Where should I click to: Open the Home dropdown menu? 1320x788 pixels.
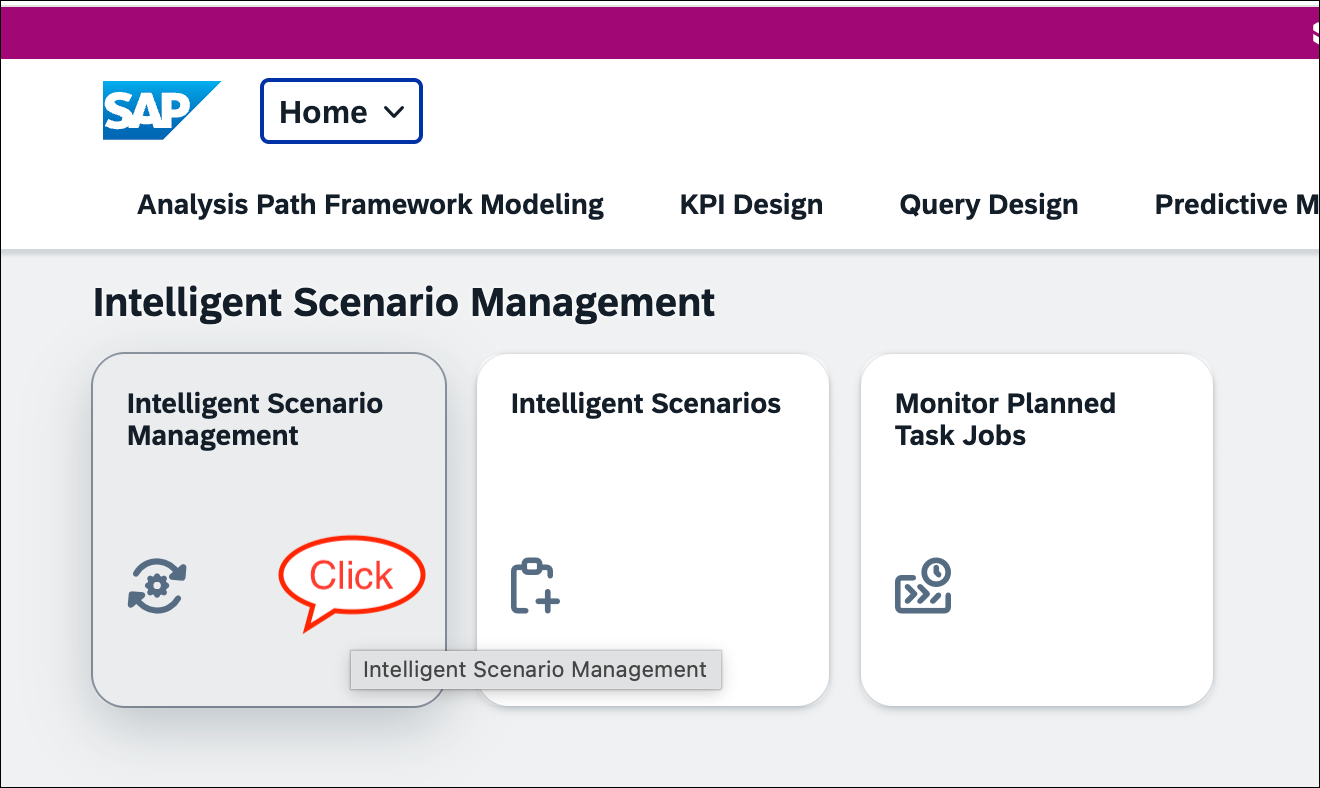pos(341,111)
